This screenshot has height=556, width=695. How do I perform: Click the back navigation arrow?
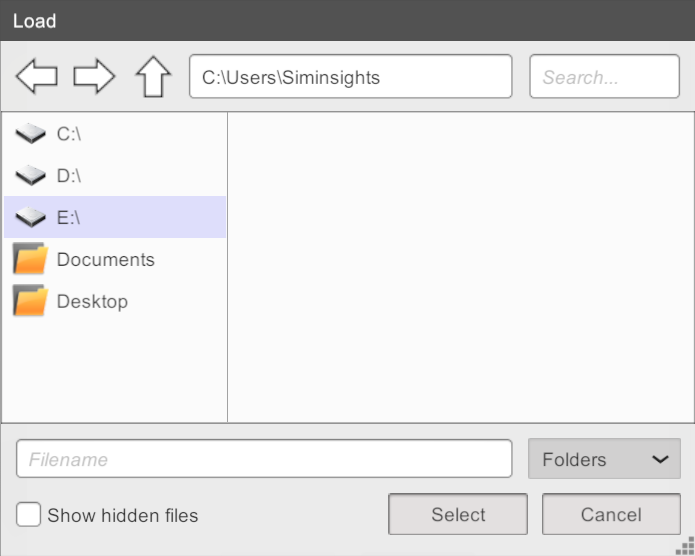point(37,77)
